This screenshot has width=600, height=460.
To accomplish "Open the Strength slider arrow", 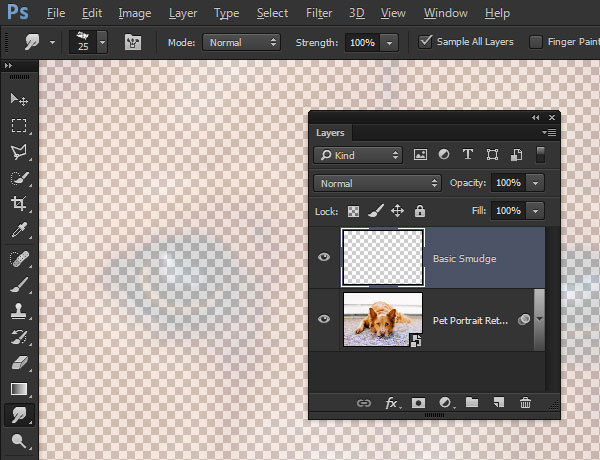I will point(389,43).
